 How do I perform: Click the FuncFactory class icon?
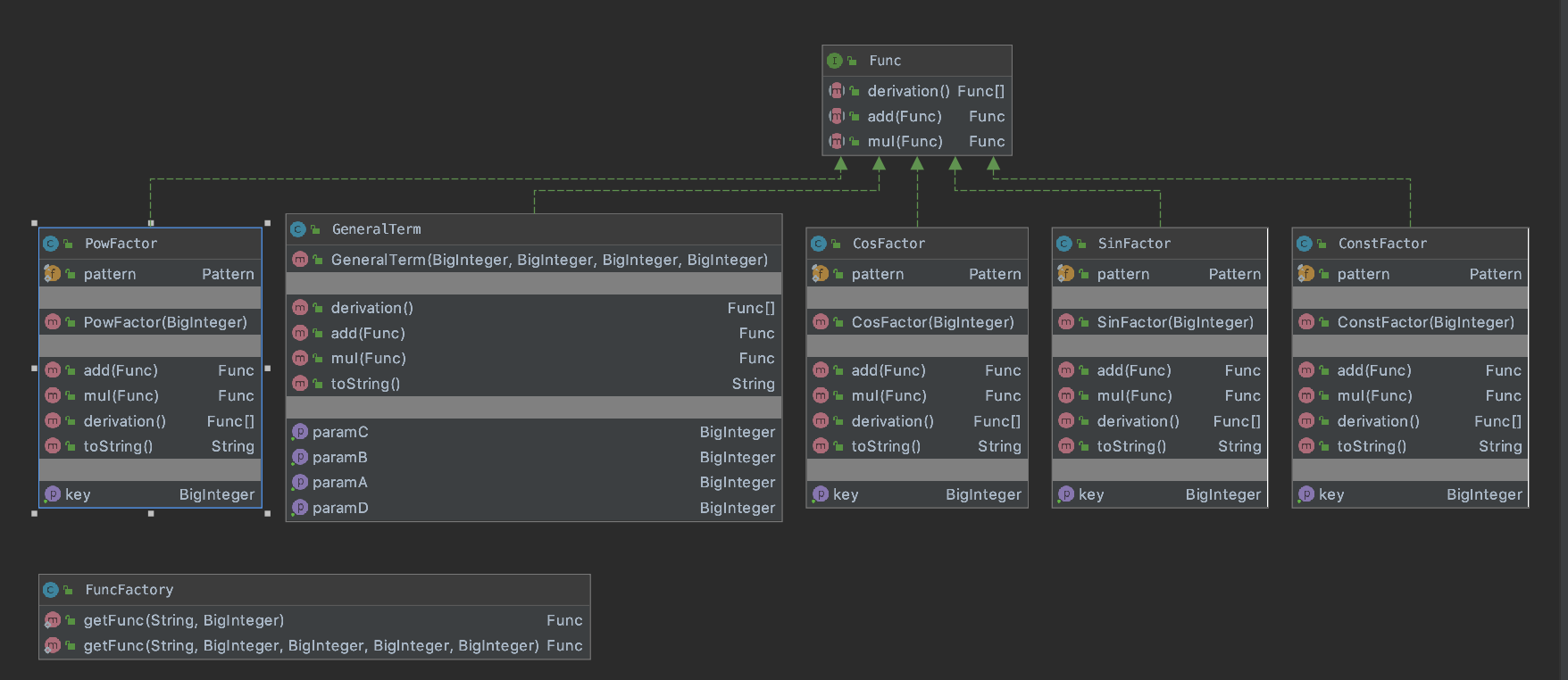pyautogui.click(x=51, y=590)
